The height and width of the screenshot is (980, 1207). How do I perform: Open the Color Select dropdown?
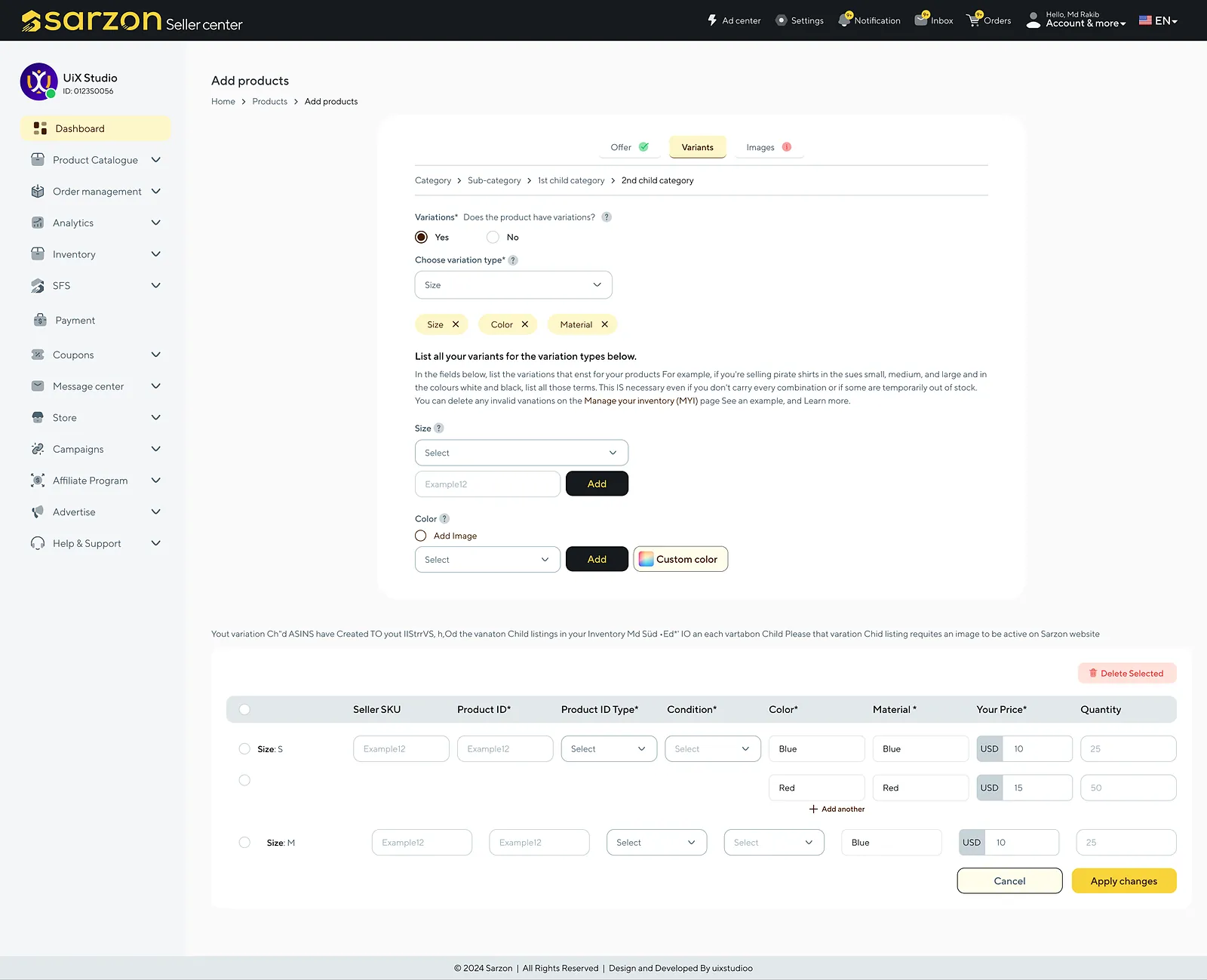click(x=487, y=560)
